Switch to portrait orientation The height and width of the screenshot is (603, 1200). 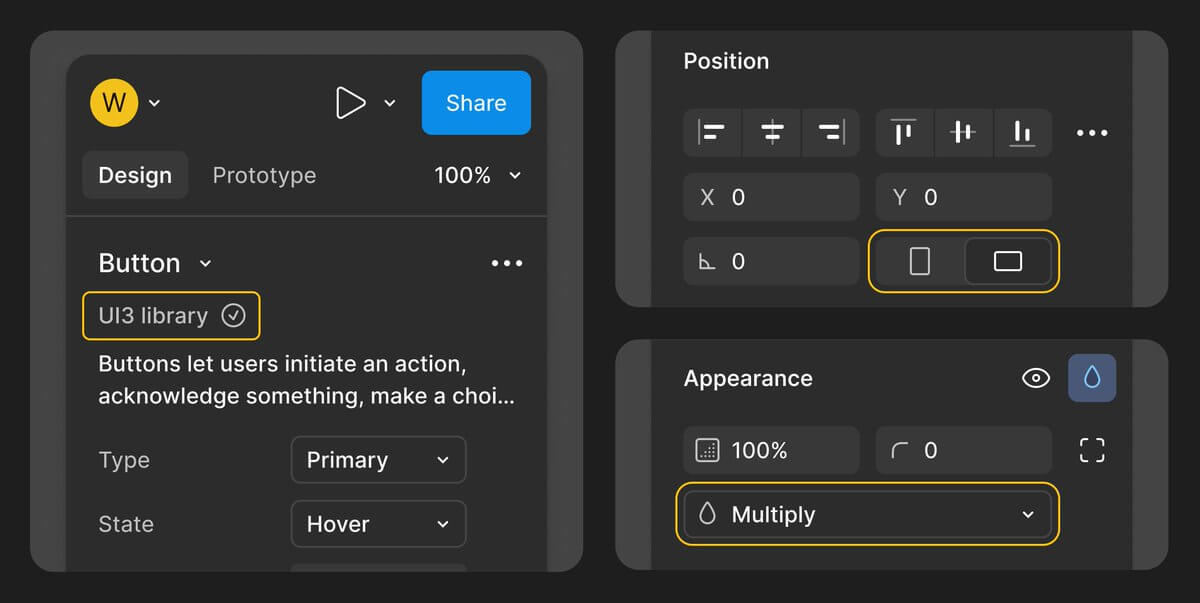(x=919, y=261)
